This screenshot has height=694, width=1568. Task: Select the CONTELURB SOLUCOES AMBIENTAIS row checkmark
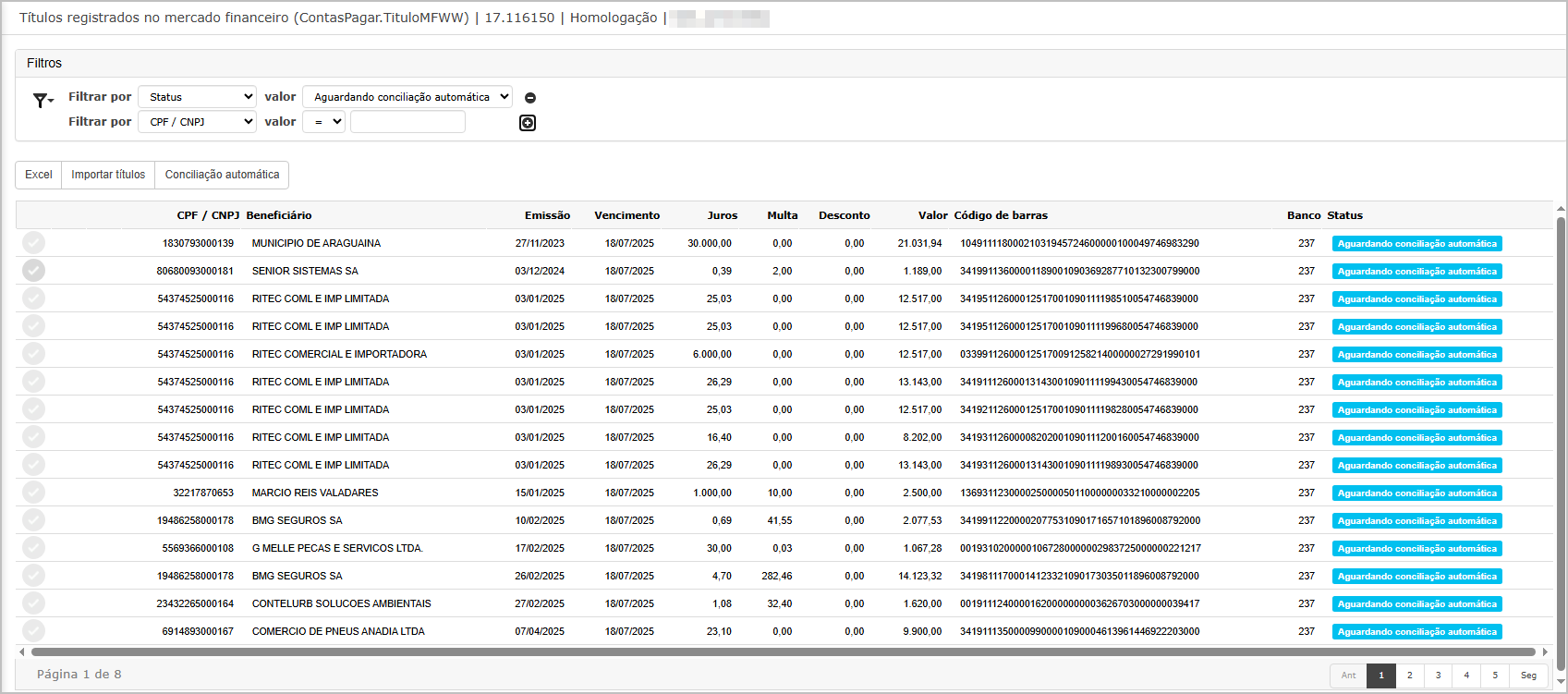point(33,603)
